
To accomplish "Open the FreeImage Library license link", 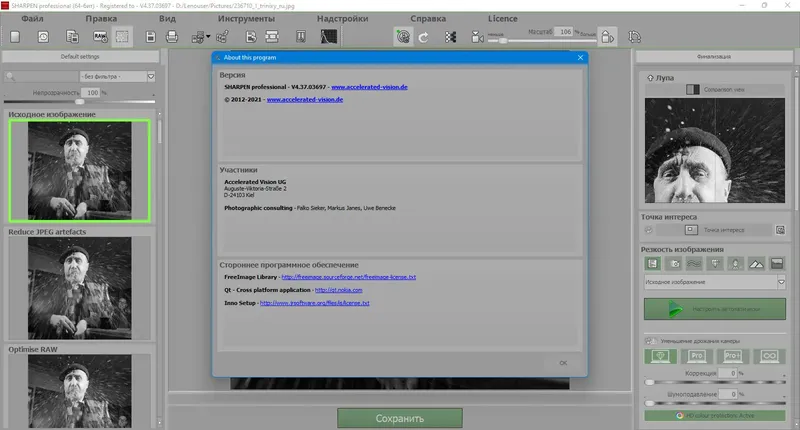I will 348,277.
